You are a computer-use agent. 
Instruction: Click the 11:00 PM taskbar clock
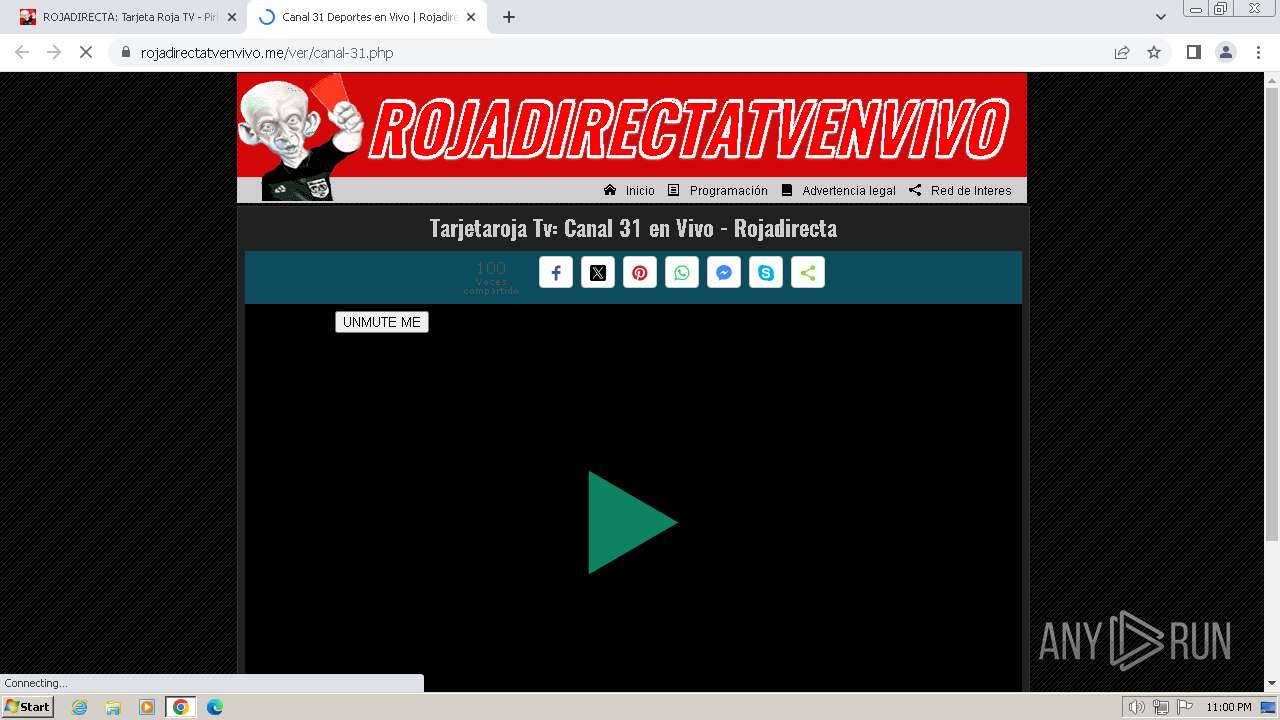tap(1229, 707)
